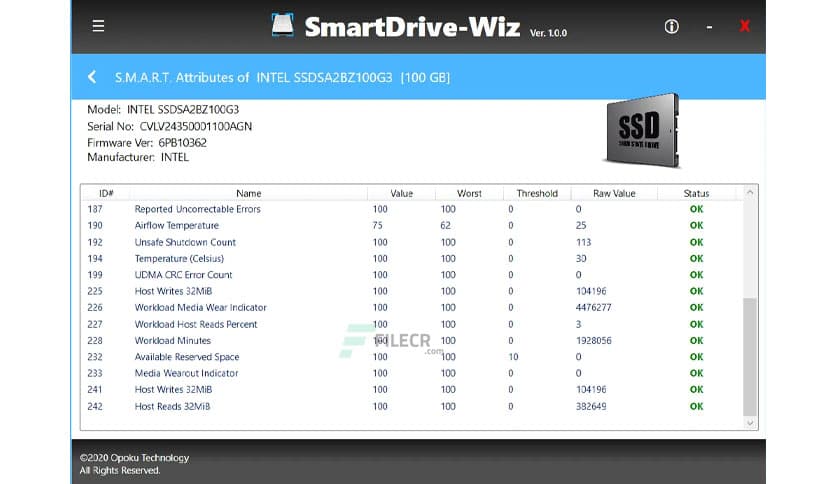Select the Airflow Temperature row

coord(412,225)
